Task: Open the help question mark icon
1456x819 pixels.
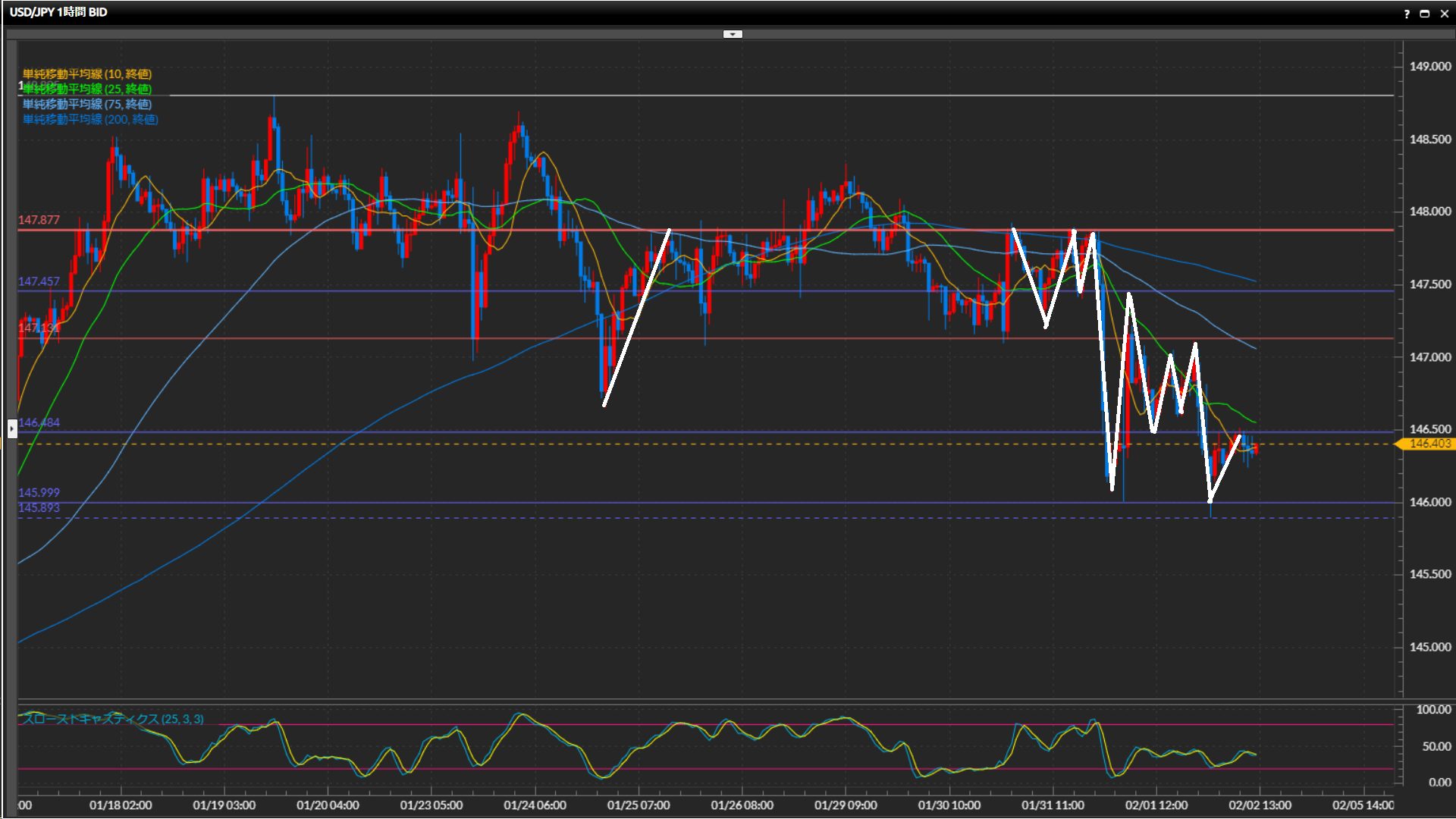Action: click(1407, 14)
